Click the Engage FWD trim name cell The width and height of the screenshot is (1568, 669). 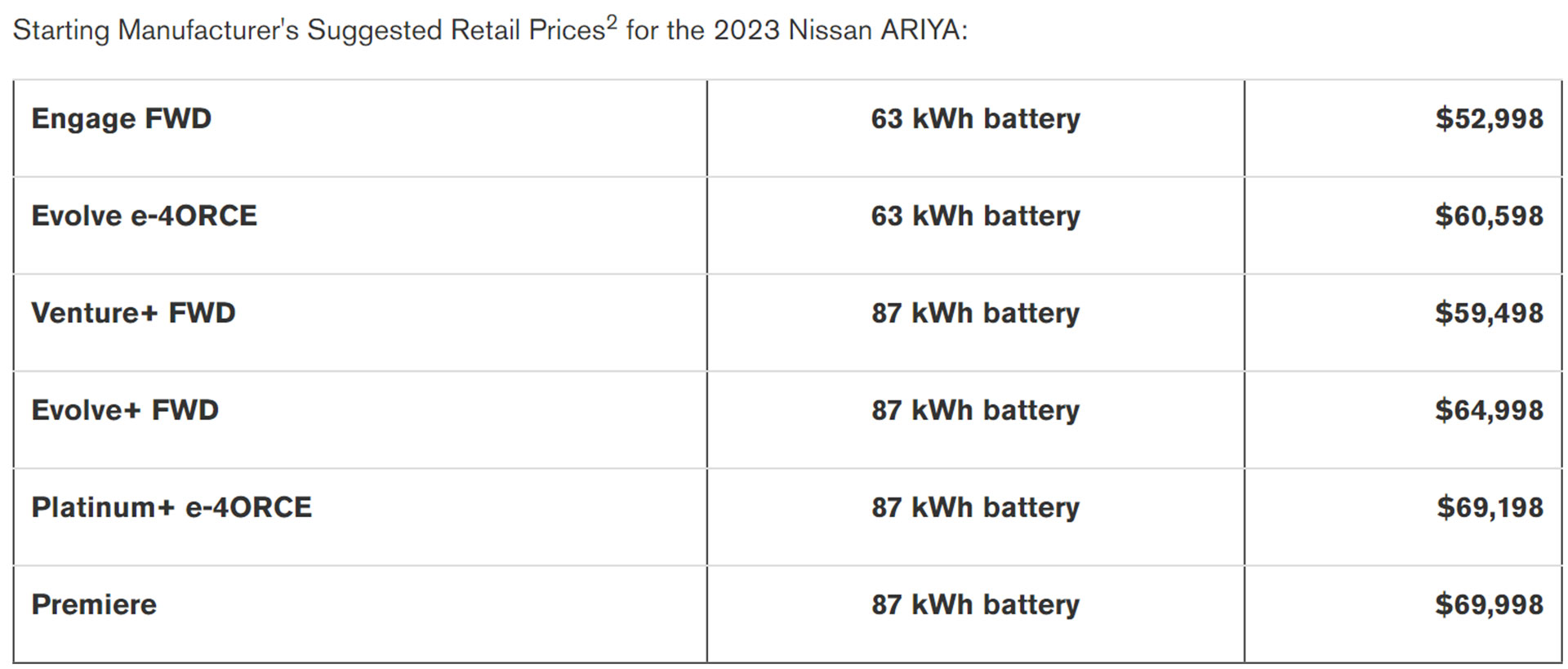tap(121, 119)
